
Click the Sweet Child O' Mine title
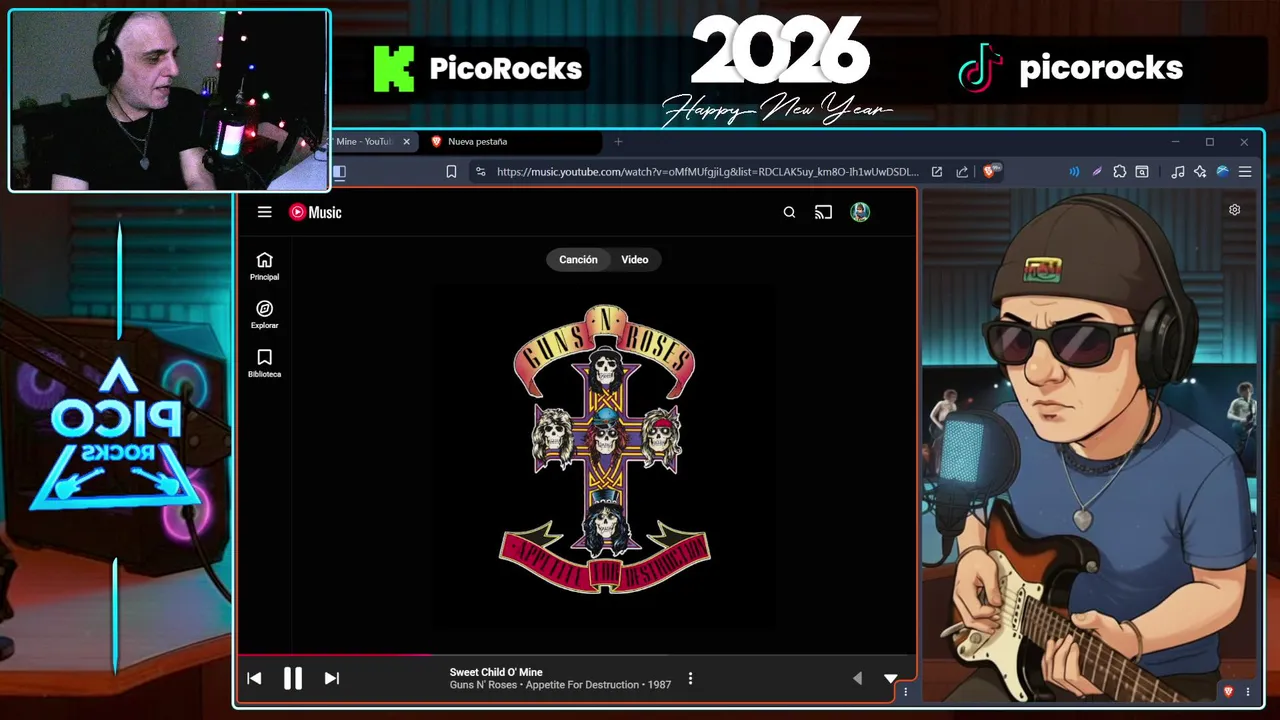[496, 672]
